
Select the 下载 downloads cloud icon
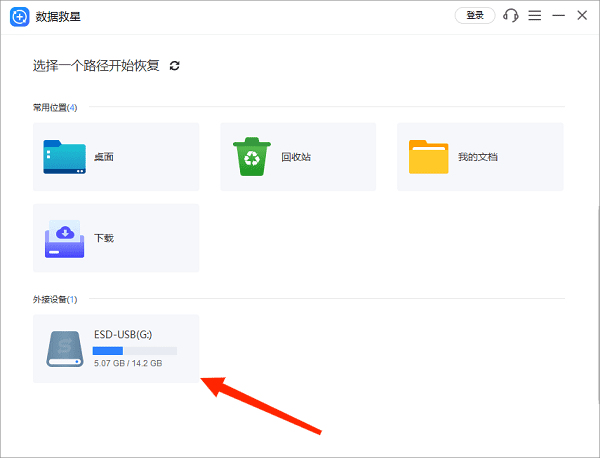pos(65,238)
